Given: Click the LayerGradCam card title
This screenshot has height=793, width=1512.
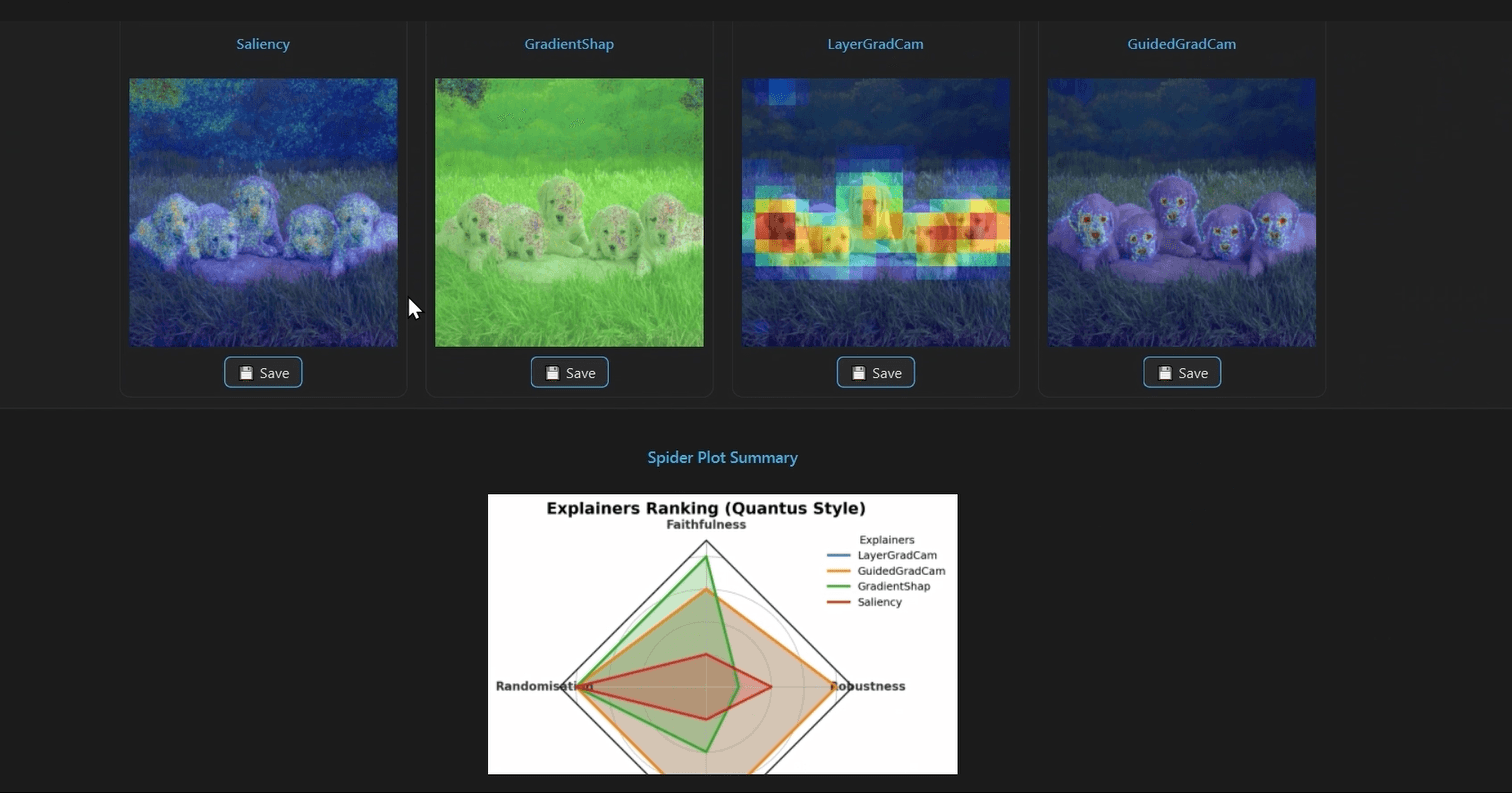Looking at the screenshot, I should click(875, 44).
